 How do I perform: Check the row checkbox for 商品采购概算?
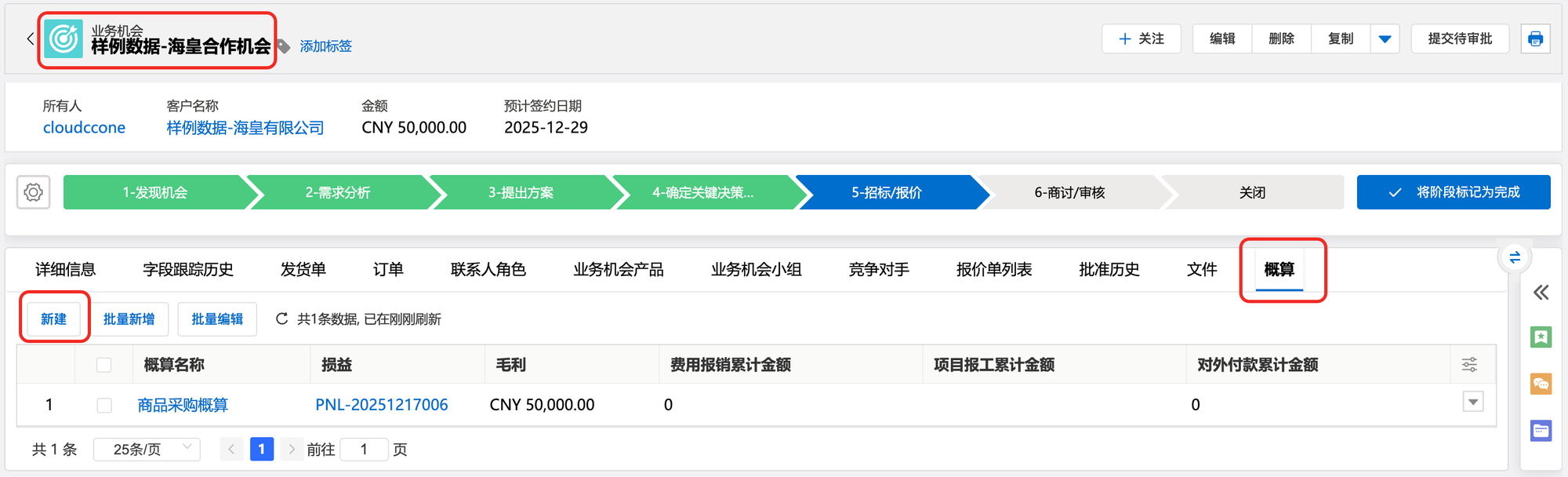103,405
